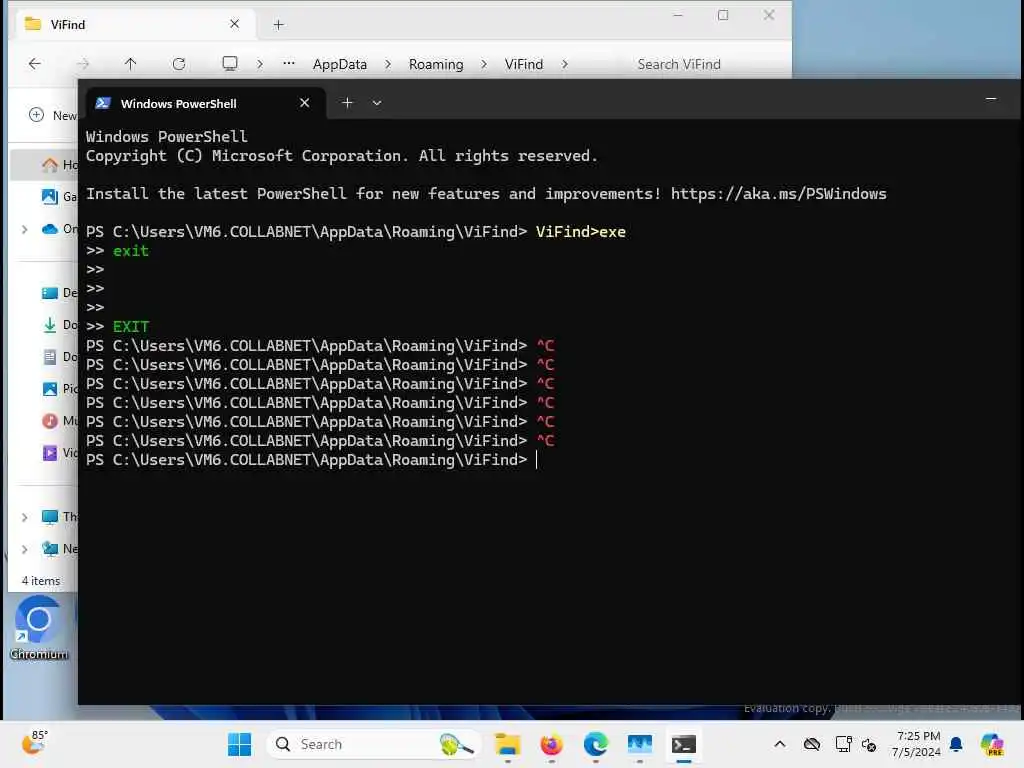Open Documents in Explorer sidebar
This screenshot has width=1024, height=768.
point(59,357)
